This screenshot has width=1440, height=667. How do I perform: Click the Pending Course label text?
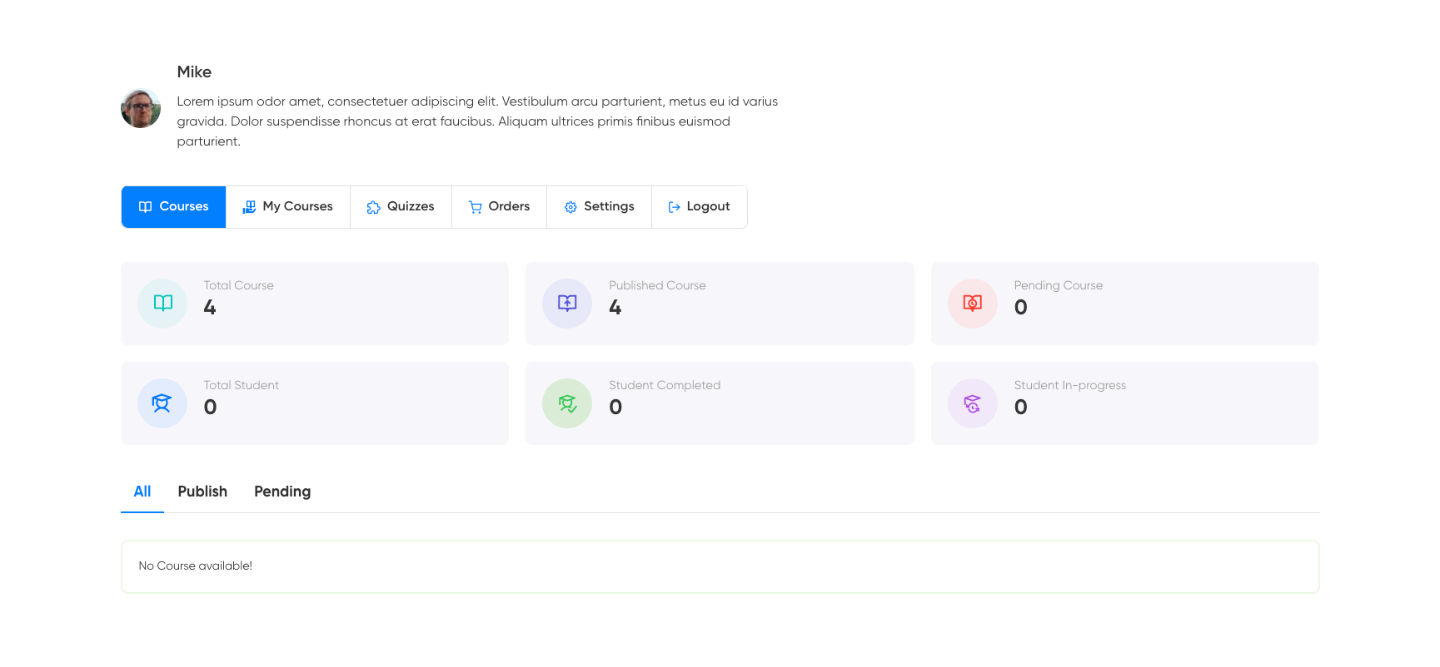click(1058, 285)
